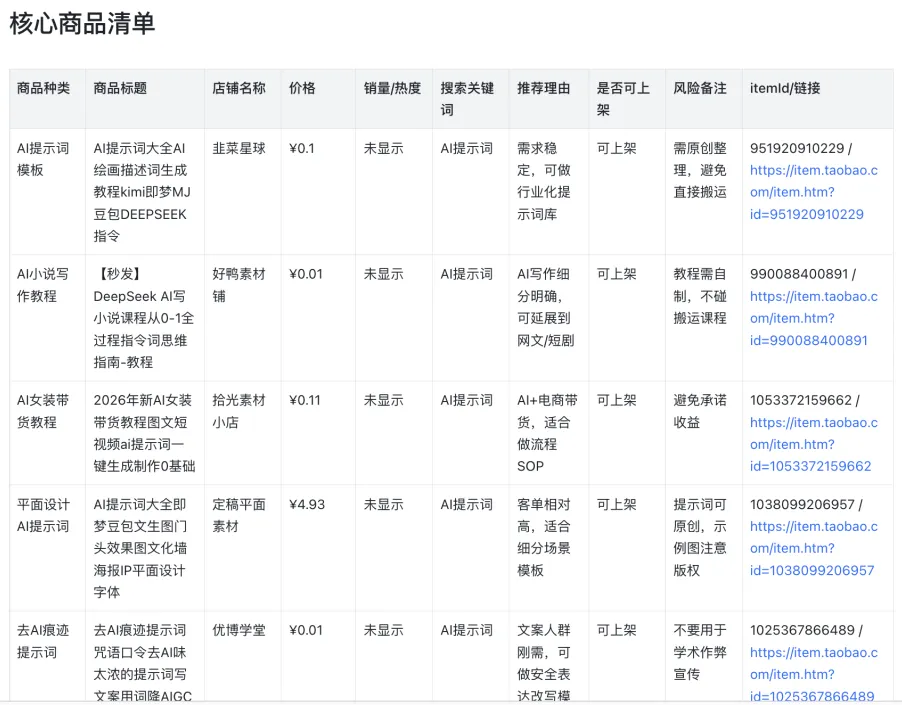Click the shop name 定稿平面素材
902x705 pixels.
(x=239, y=515)
